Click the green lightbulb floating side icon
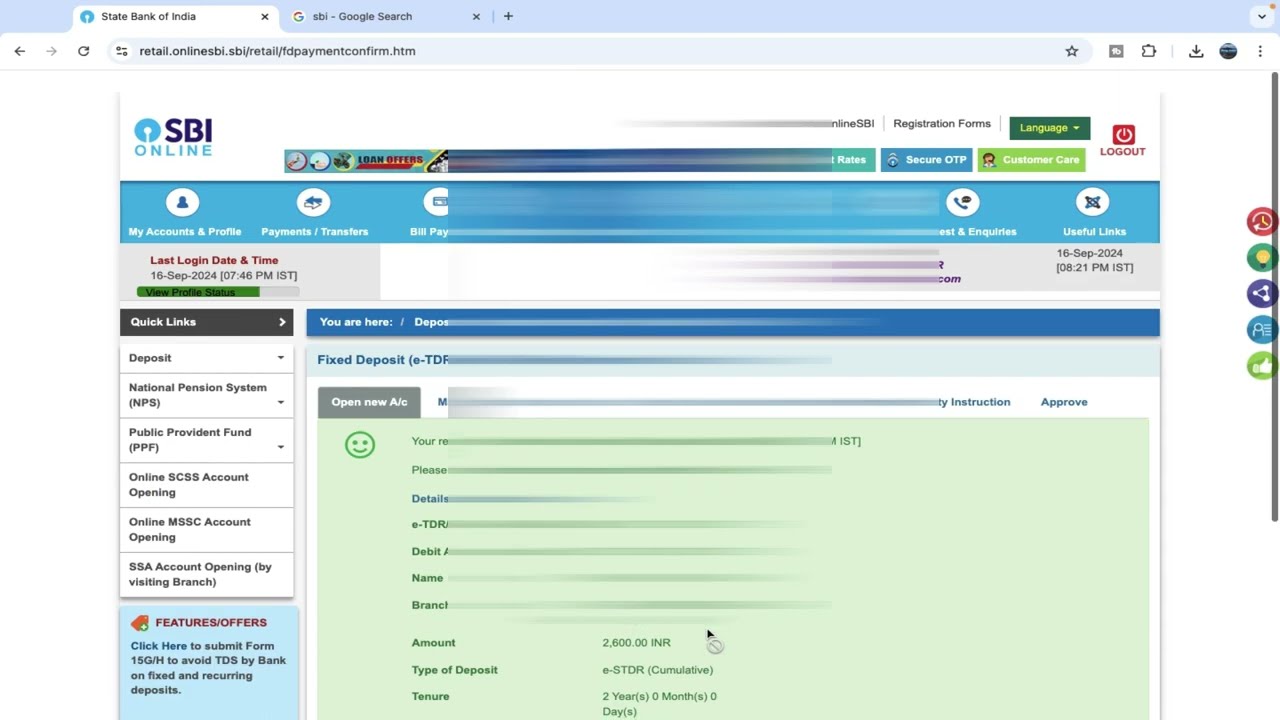This screenshot has width=1280, height=720. (x=1262, y=257)
